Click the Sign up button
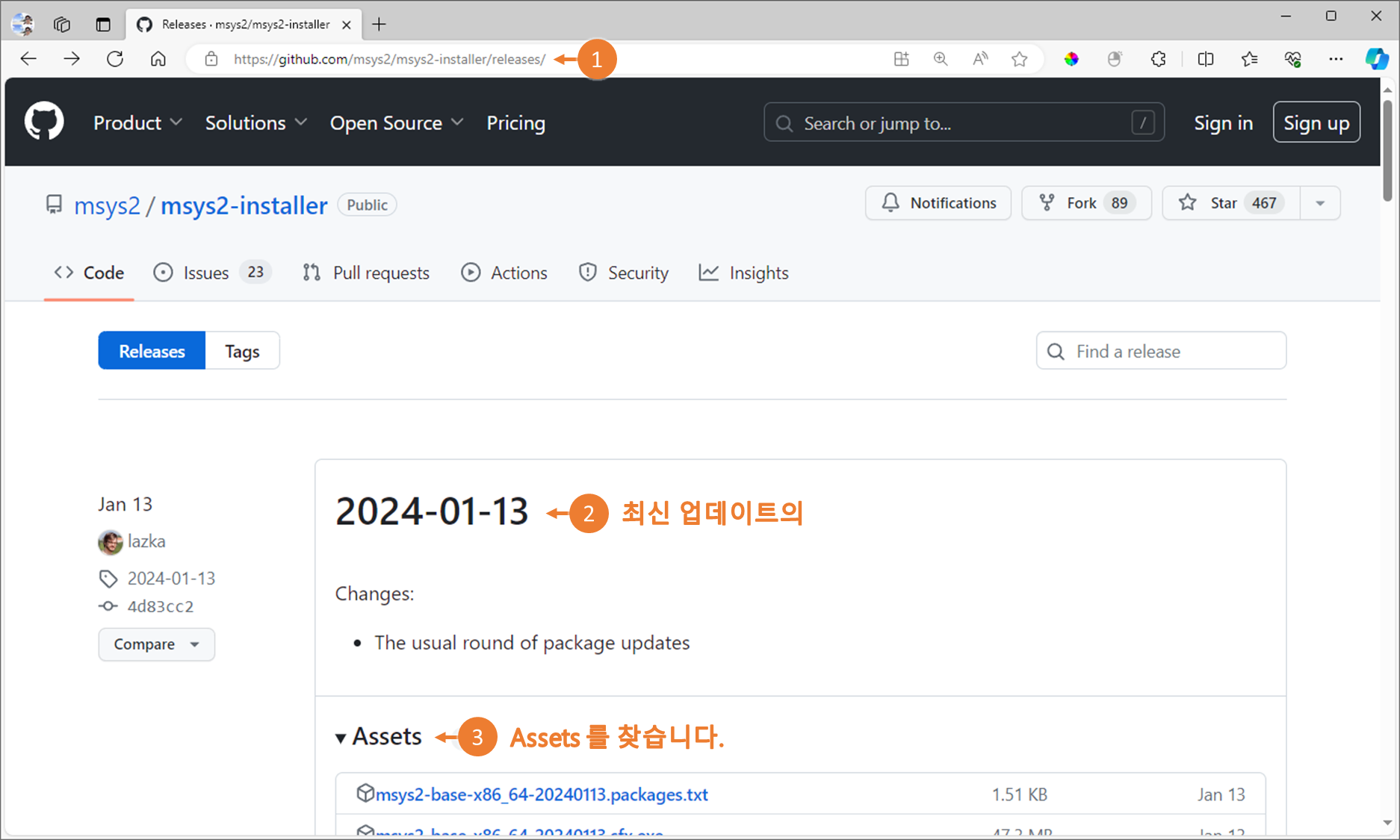 [x=1316, y=122]
